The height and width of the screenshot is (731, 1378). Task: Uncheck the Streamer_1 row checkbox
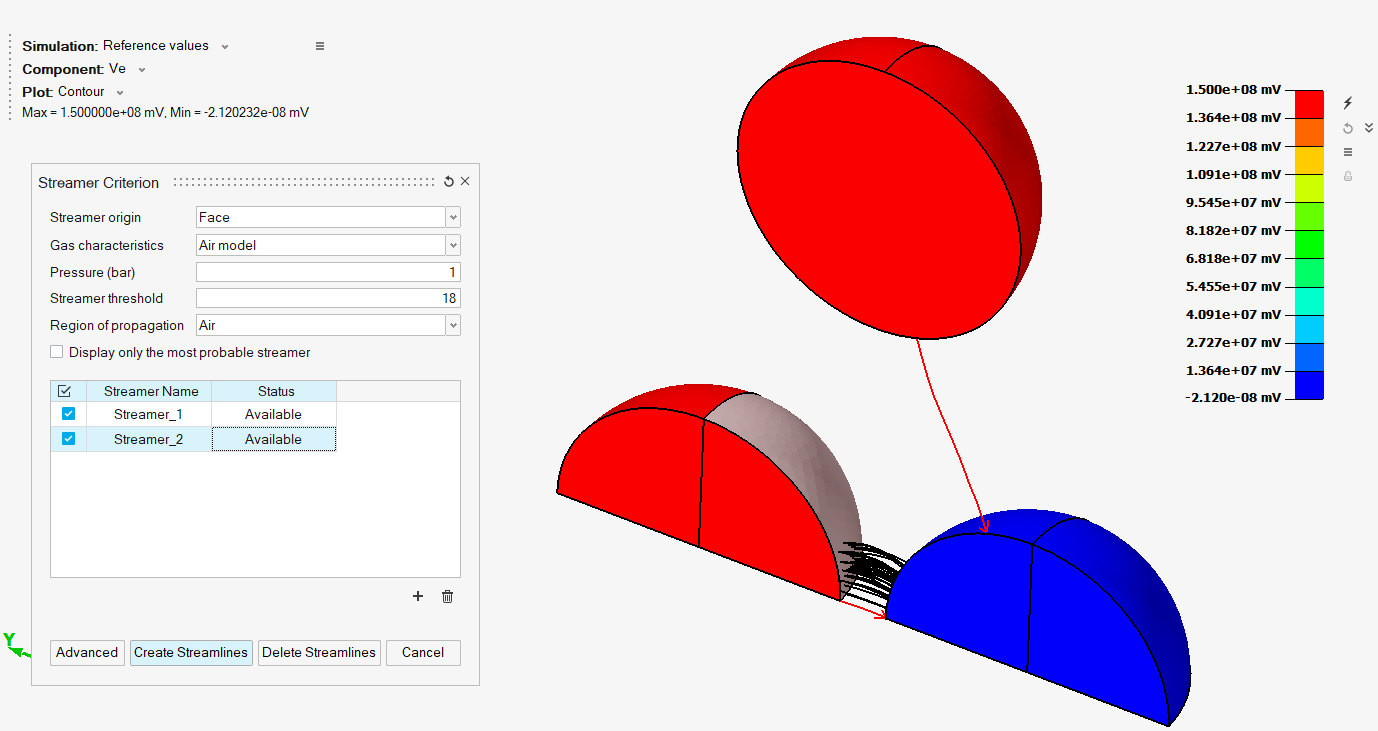pos(68,414)
